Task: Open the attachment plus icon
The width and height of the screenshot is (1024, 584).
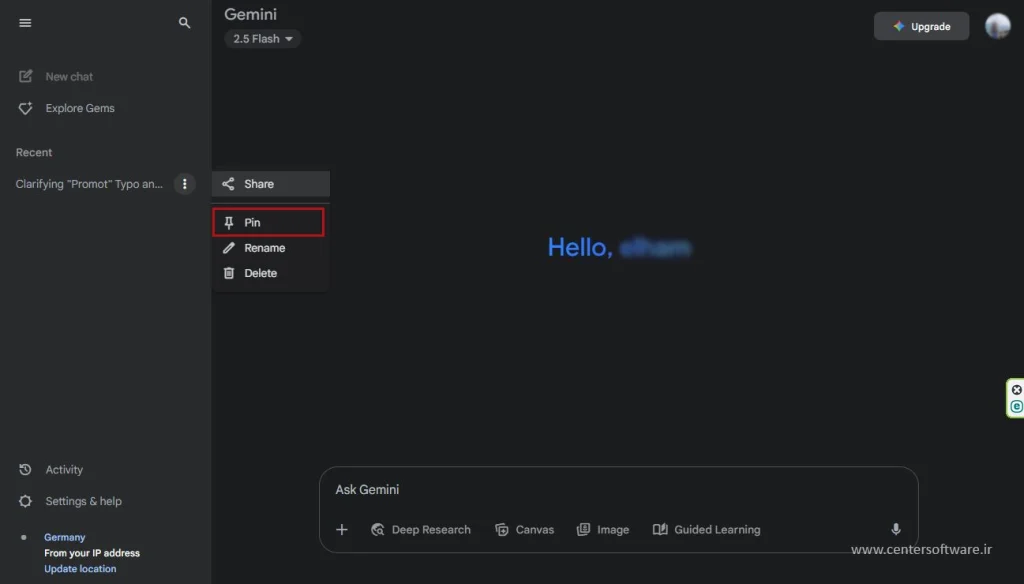Action: pyautogui.click(x=342, y=529)
